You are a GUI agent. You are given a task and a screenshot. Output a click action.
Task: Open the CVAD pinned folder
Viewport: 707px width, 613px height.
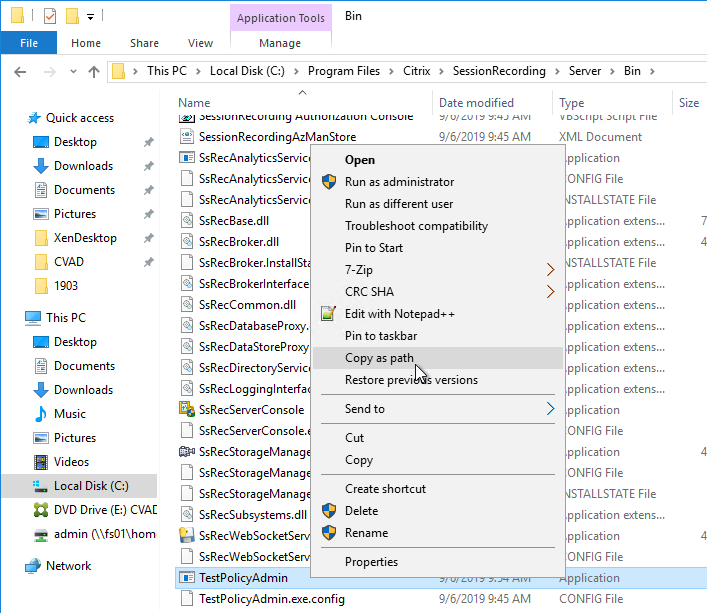tap(69, 261)
